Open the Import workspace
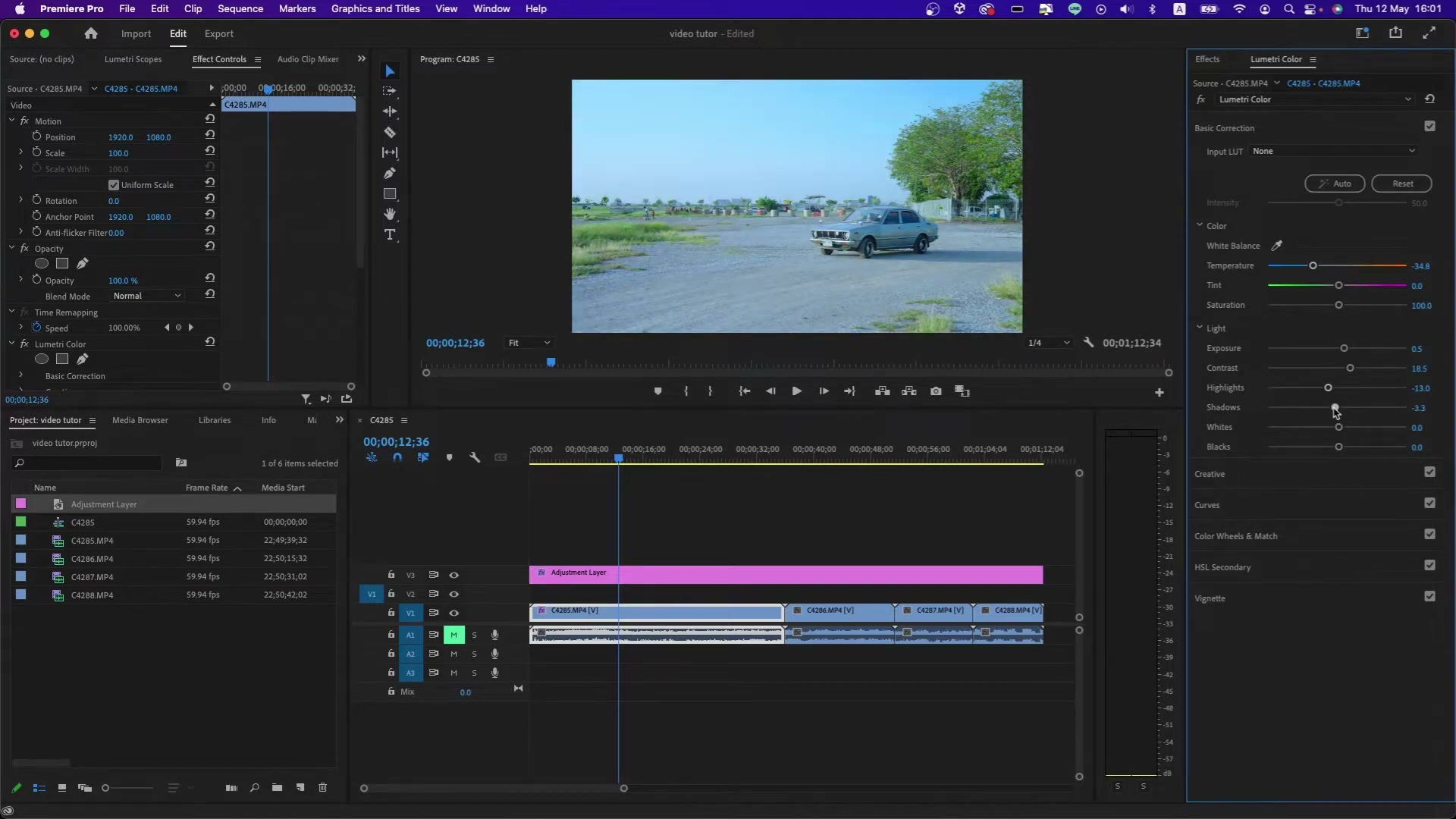The image size is (1456, 819). click(x=136, y=33)
